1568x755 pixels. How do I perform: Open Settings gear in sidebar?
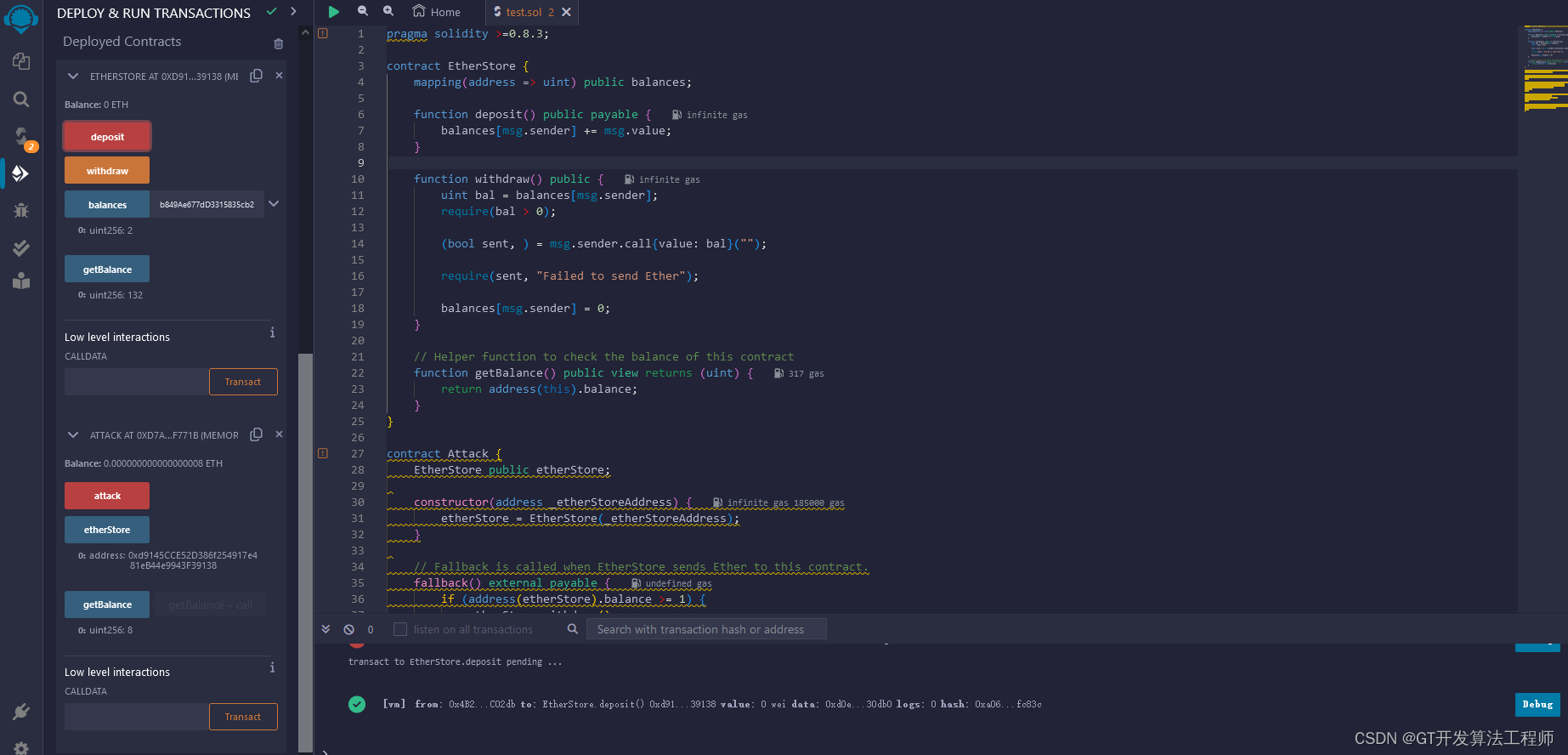click(x=21, y=747)
